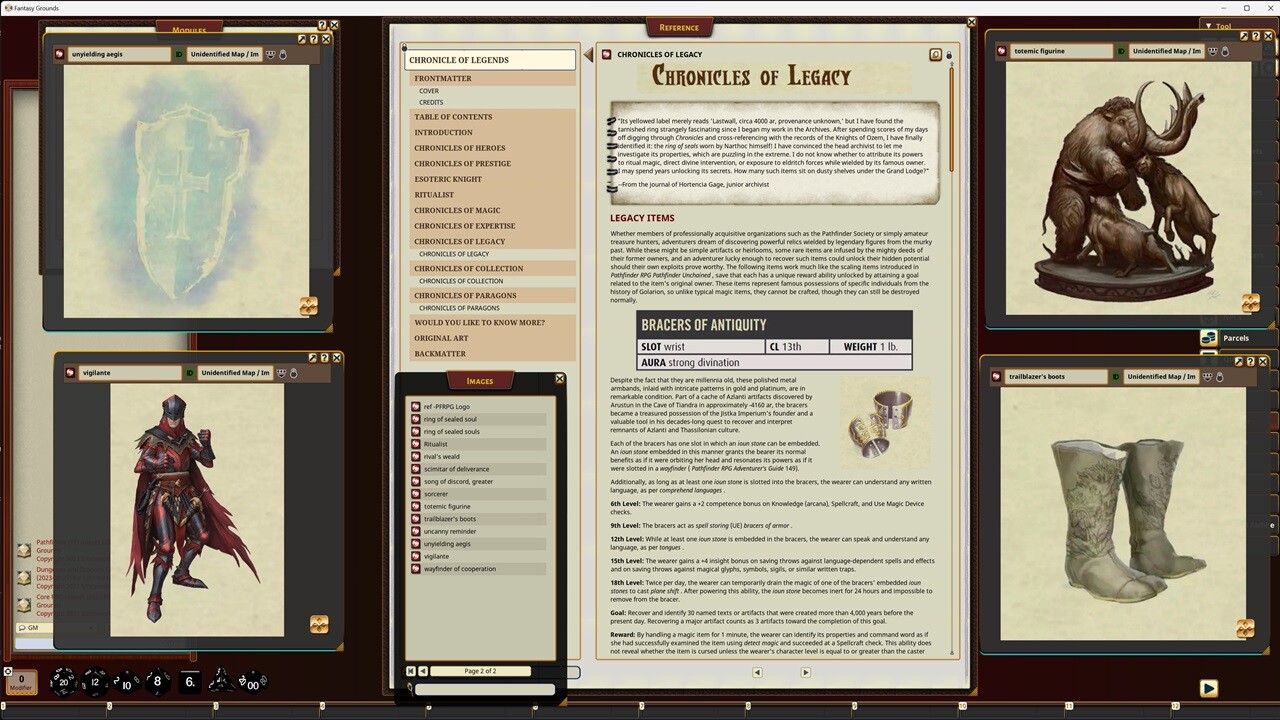Select the vigilante entry in the Images list
This screenshot has width=1280, height=720.
(441, 556)
